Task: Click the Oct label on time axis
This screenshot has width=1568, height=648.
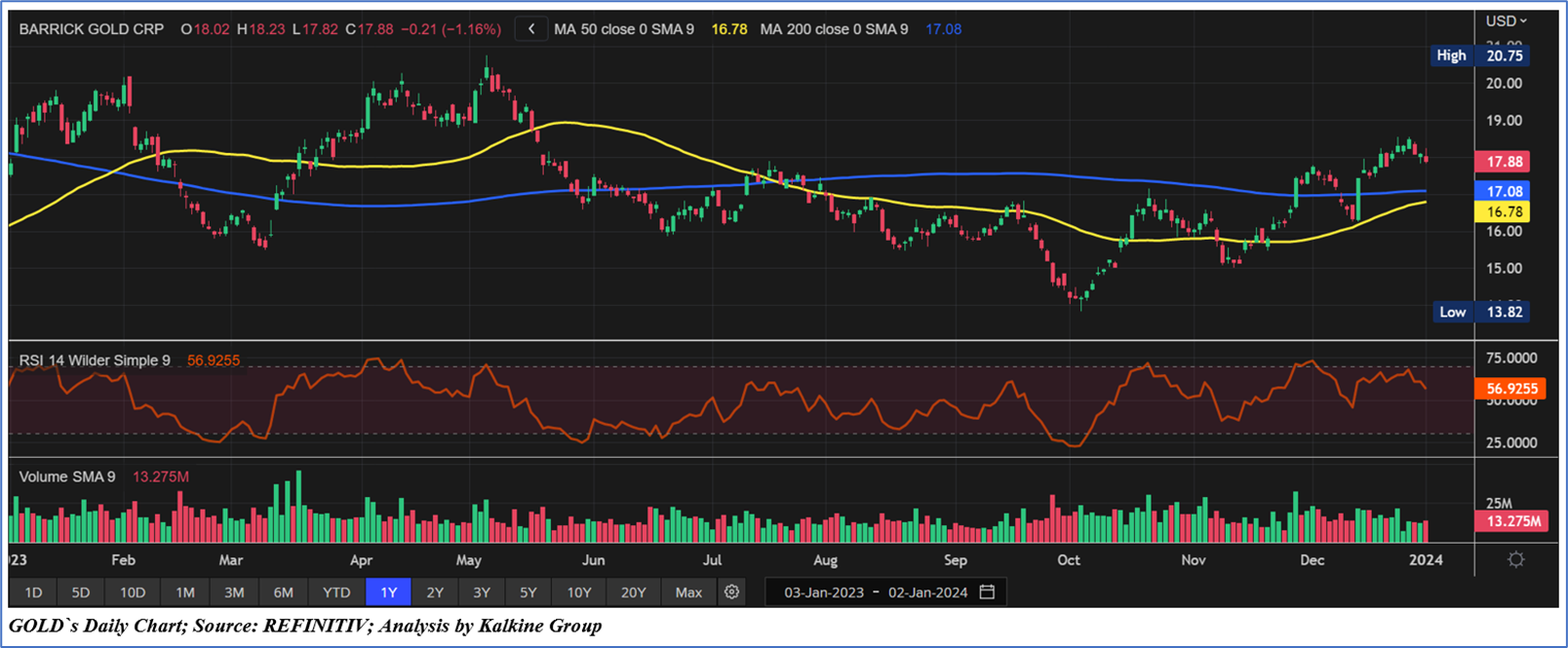Action: 1069,560
